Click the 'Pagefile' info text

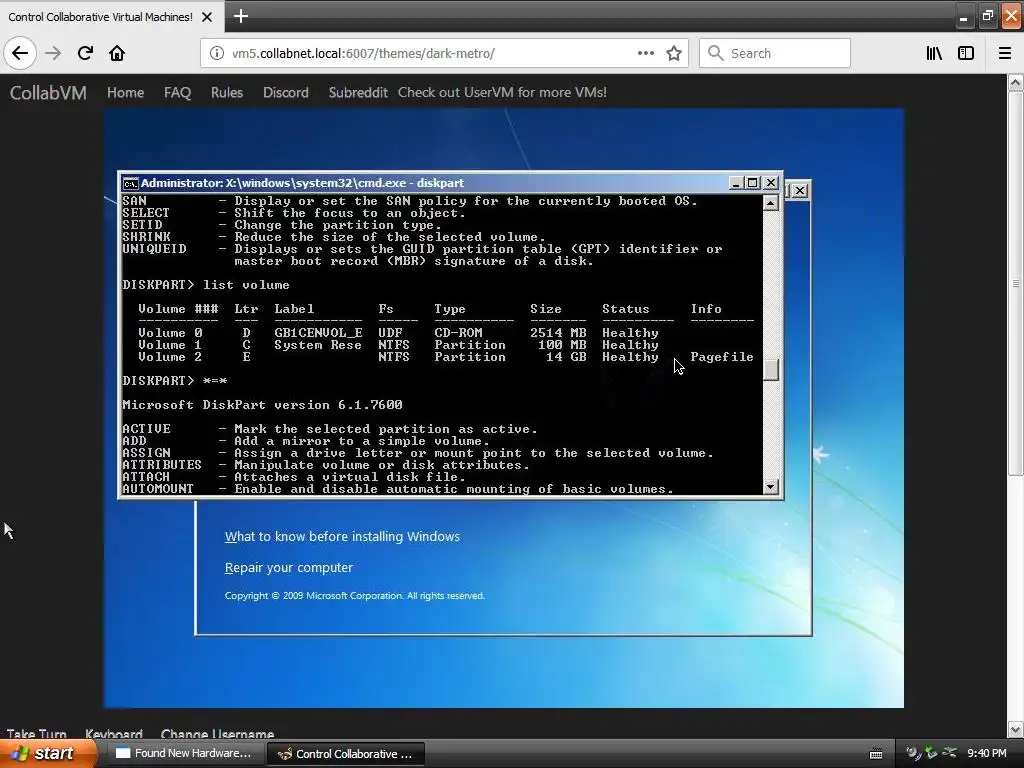point(722,357)
